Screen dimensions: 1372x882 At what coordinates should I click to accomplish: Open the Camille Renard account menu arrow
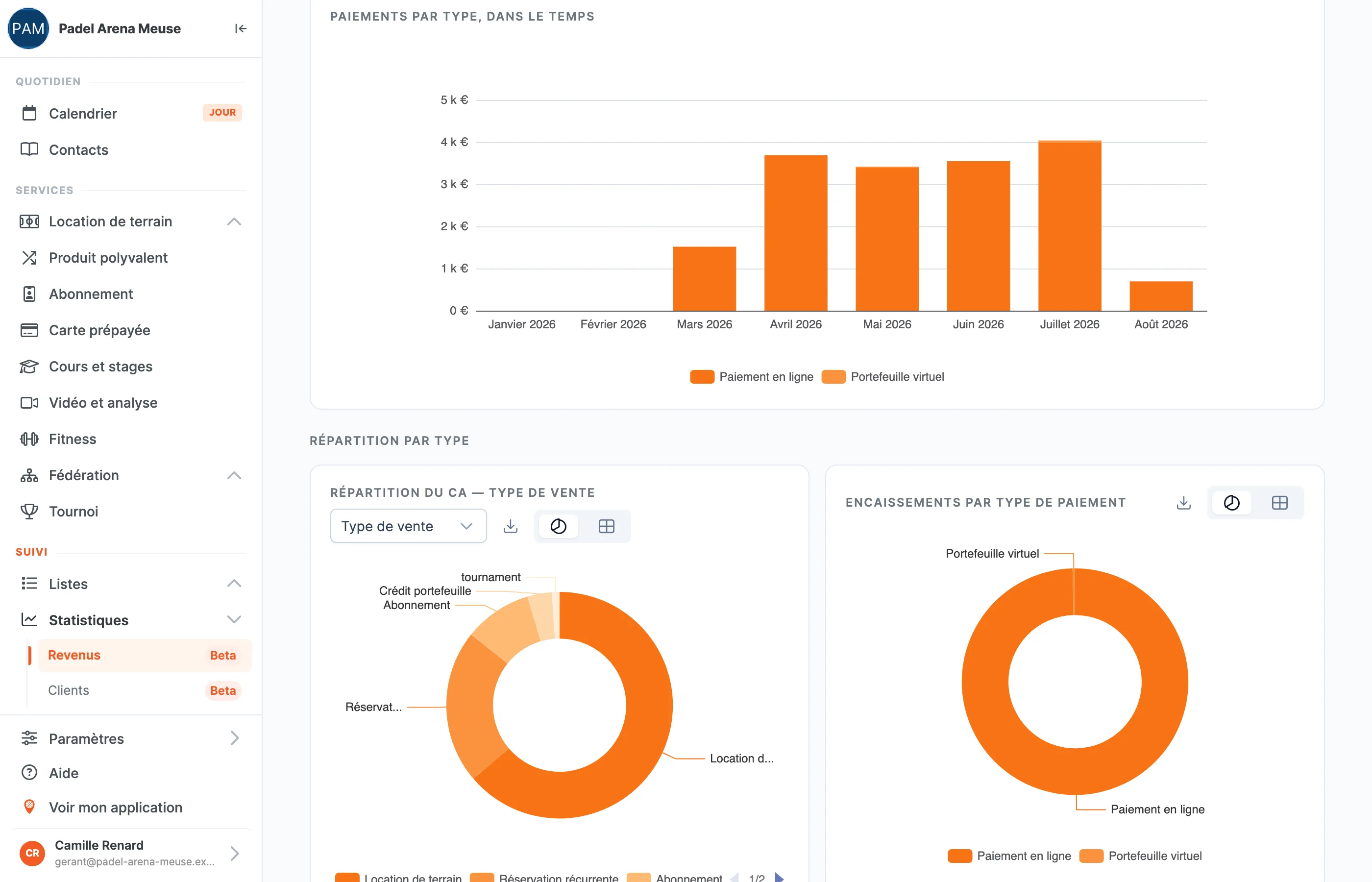[234, 854]
